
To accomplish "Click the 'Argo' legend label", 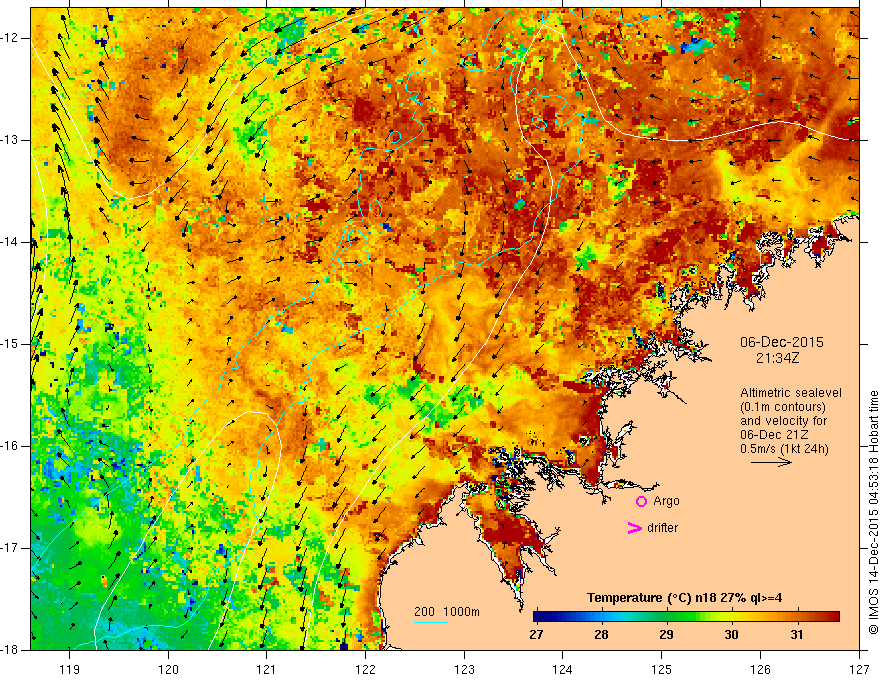I will pyautogui.click(x=666, y=501).
